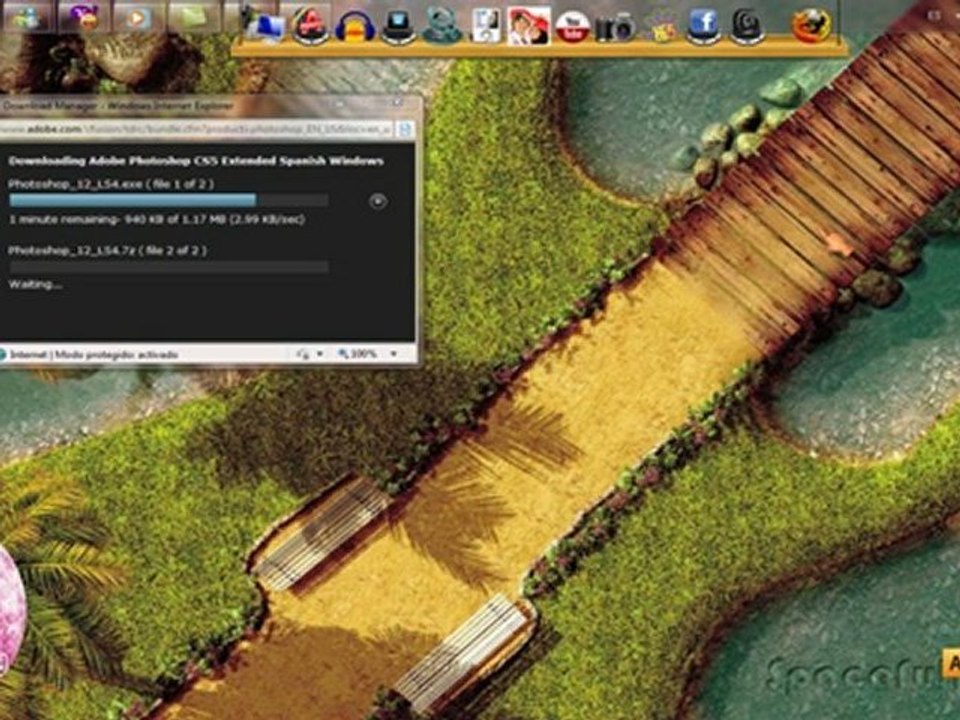Click the file 2 waiting progress bar

pos(169,266)
